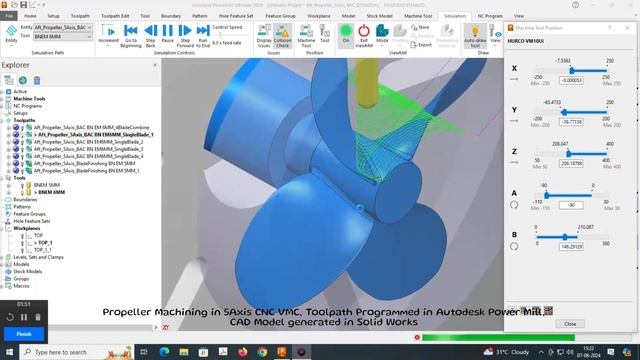The height and width of the screenshot is (360, 640).
Task: Pause the toolpath simulation in the ribbon
Action: [167, 33]
